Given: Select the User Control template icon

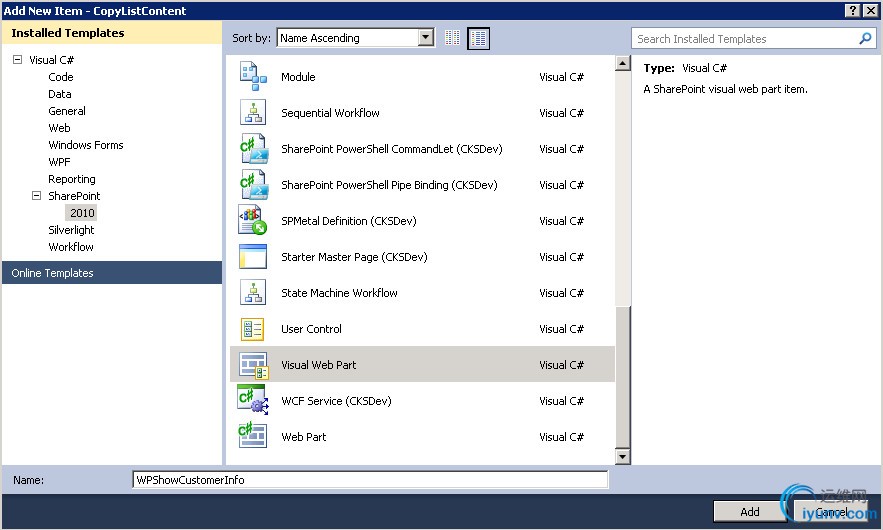Looking at the screenshot, I should [252, 329].
